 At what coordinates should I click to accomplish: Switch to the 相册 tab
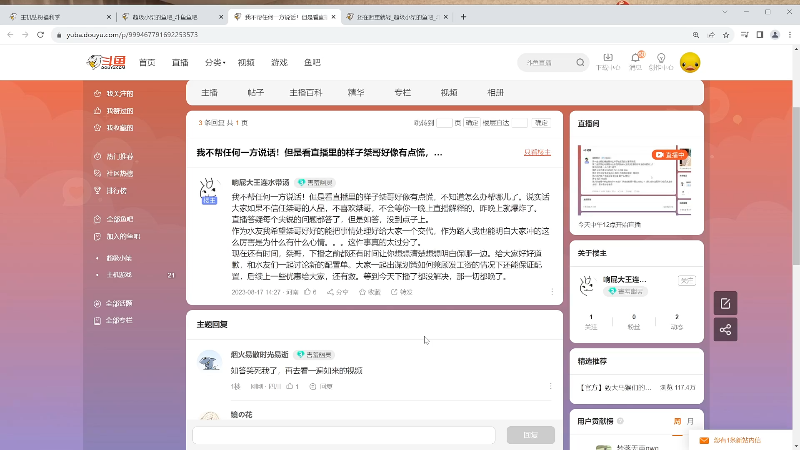495,92
